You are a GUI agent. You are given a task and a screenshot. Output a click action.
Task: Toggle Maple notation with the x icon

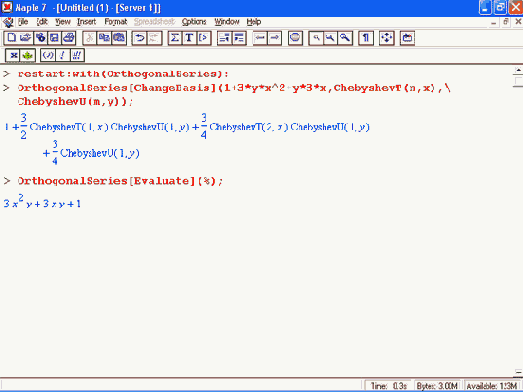tap(13, 55)
